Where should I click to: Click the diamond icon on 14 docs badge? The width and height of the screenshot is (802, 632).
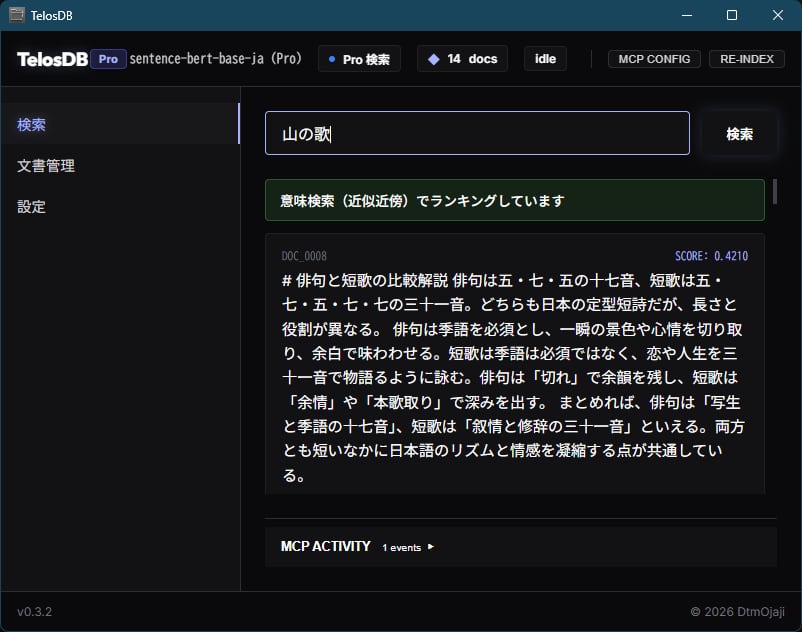(x=433, y=59)
